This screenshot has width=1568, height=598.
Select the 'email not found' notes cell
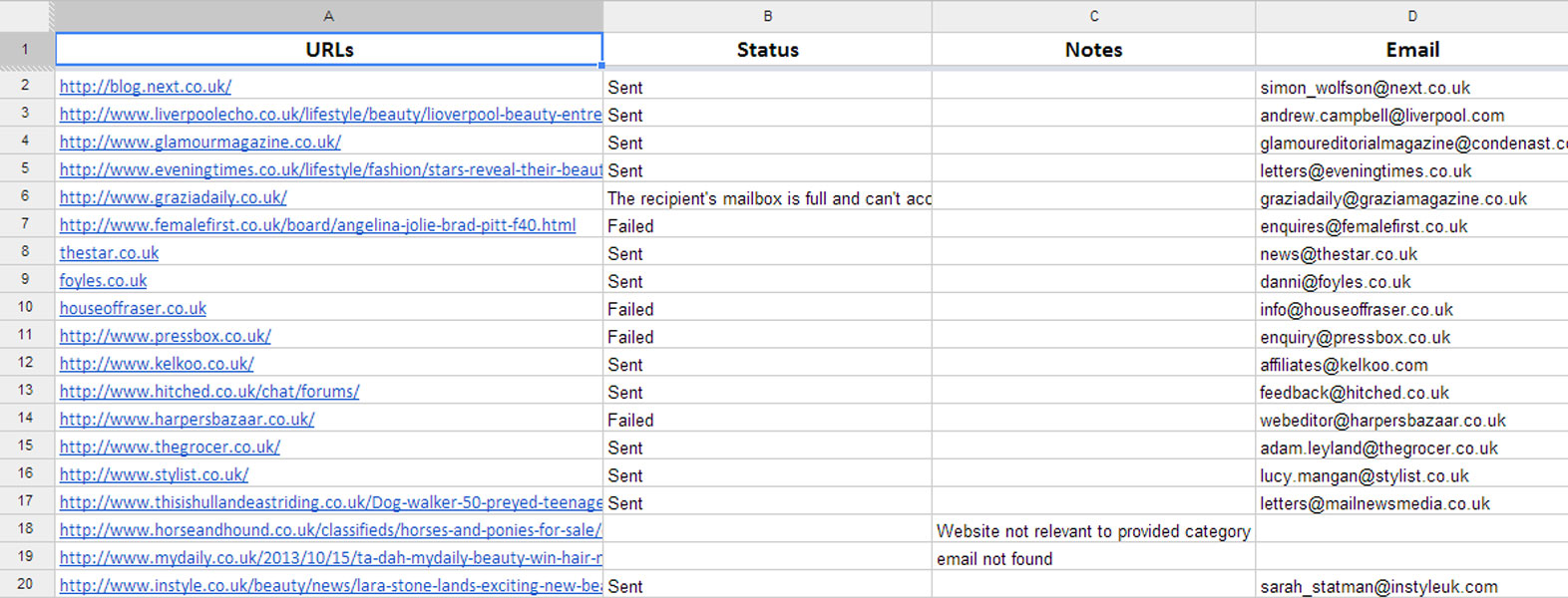pyautogui.click(x=1093, y=559)
